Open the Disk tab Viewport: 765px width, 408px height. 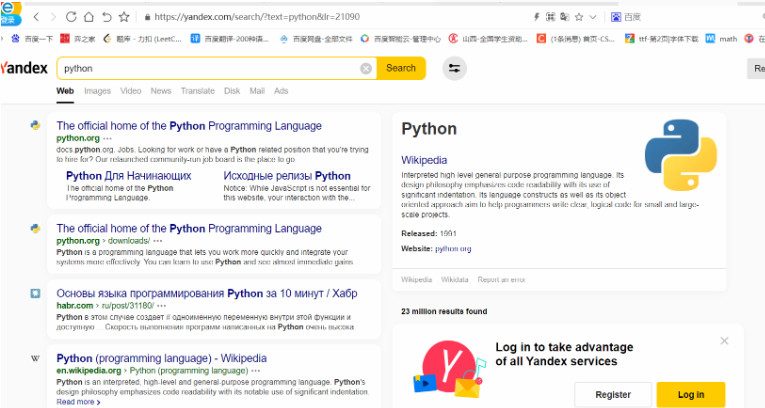point(232,91)
